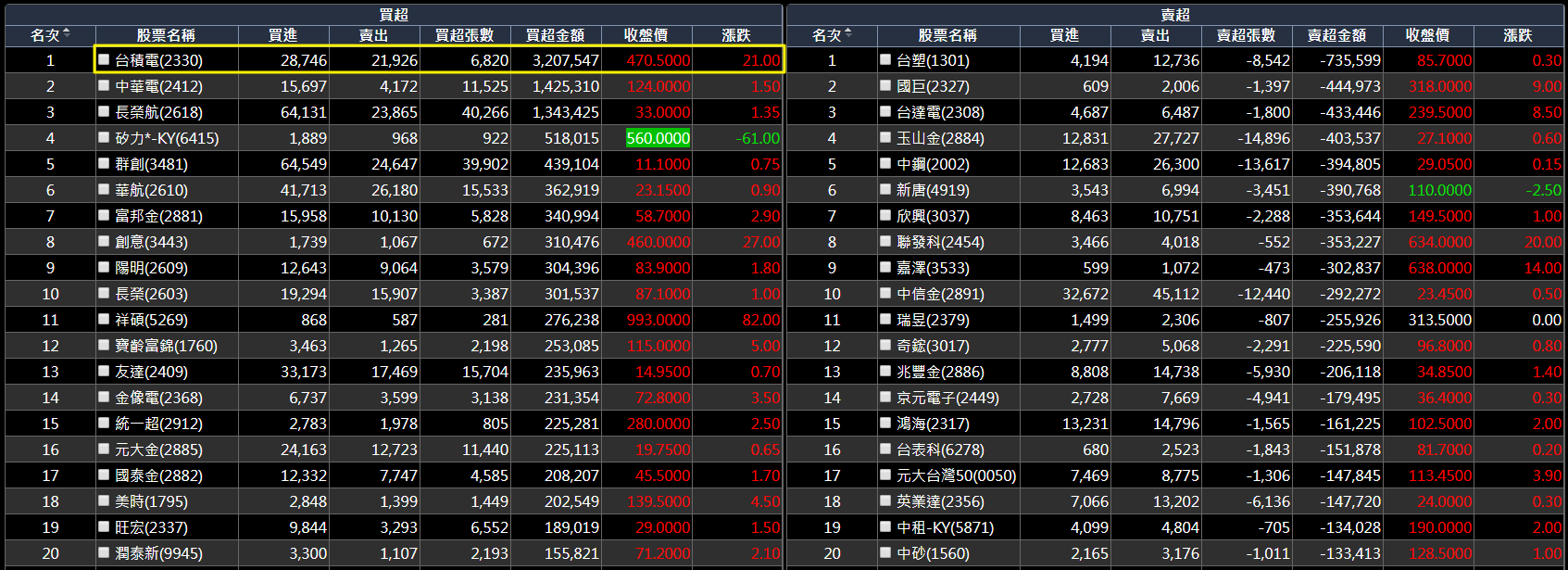Click 股票名稱 header in the 賣超 table
Image resolution: width=1568 pixels, height=570 pixels.
click(948, 35)
